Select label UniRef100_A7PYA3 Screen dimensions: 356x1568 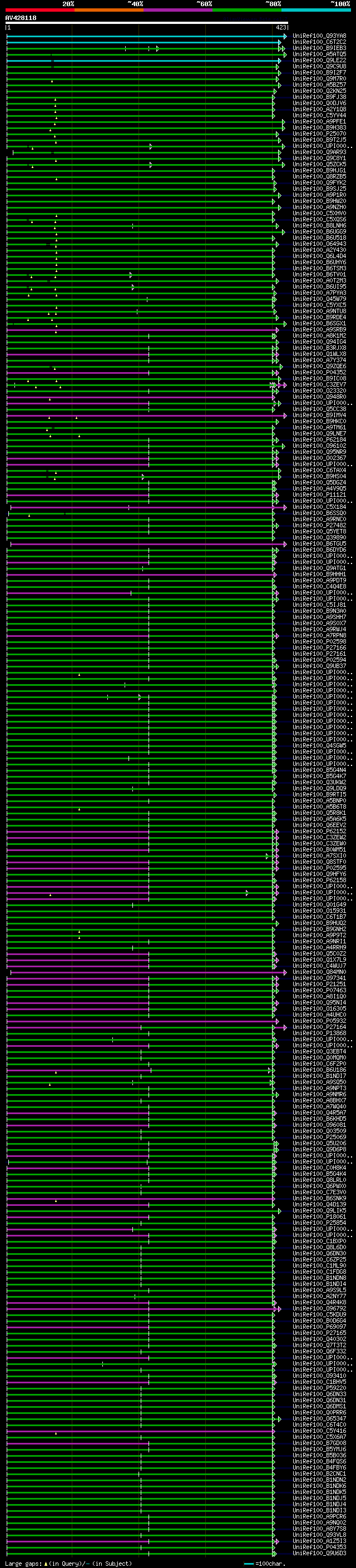tap(319, 293)
